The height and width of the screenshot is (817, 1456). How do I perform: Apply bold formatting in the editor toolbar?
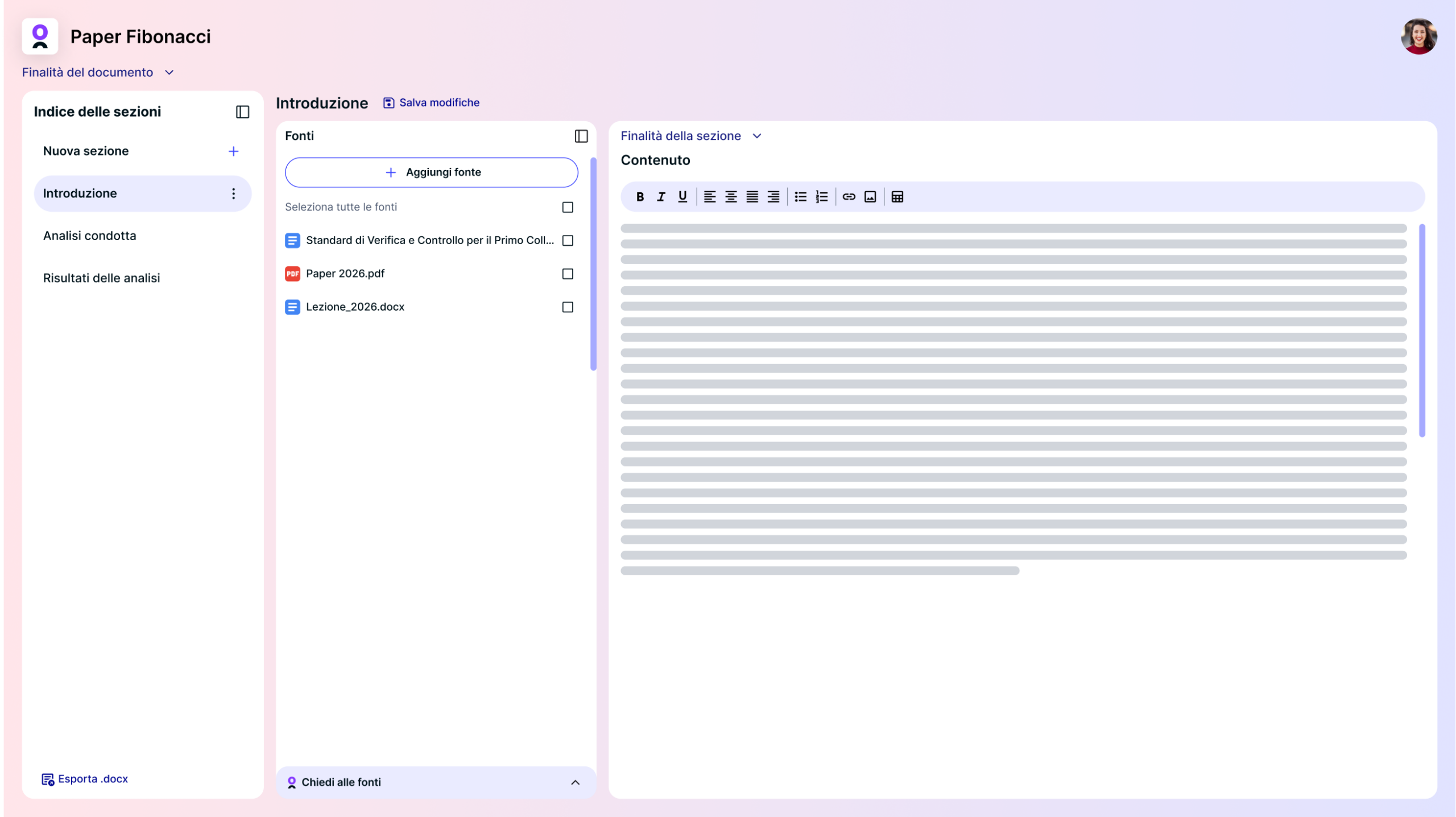[x=640, y=197]
